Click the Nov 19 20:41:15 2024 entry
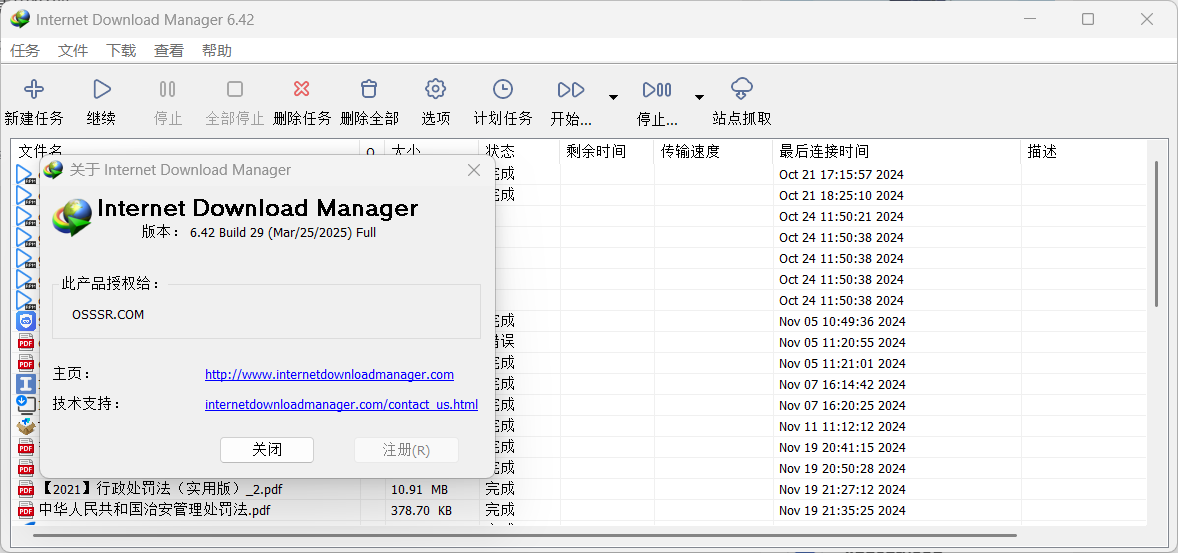 click(x=842, y=448)
